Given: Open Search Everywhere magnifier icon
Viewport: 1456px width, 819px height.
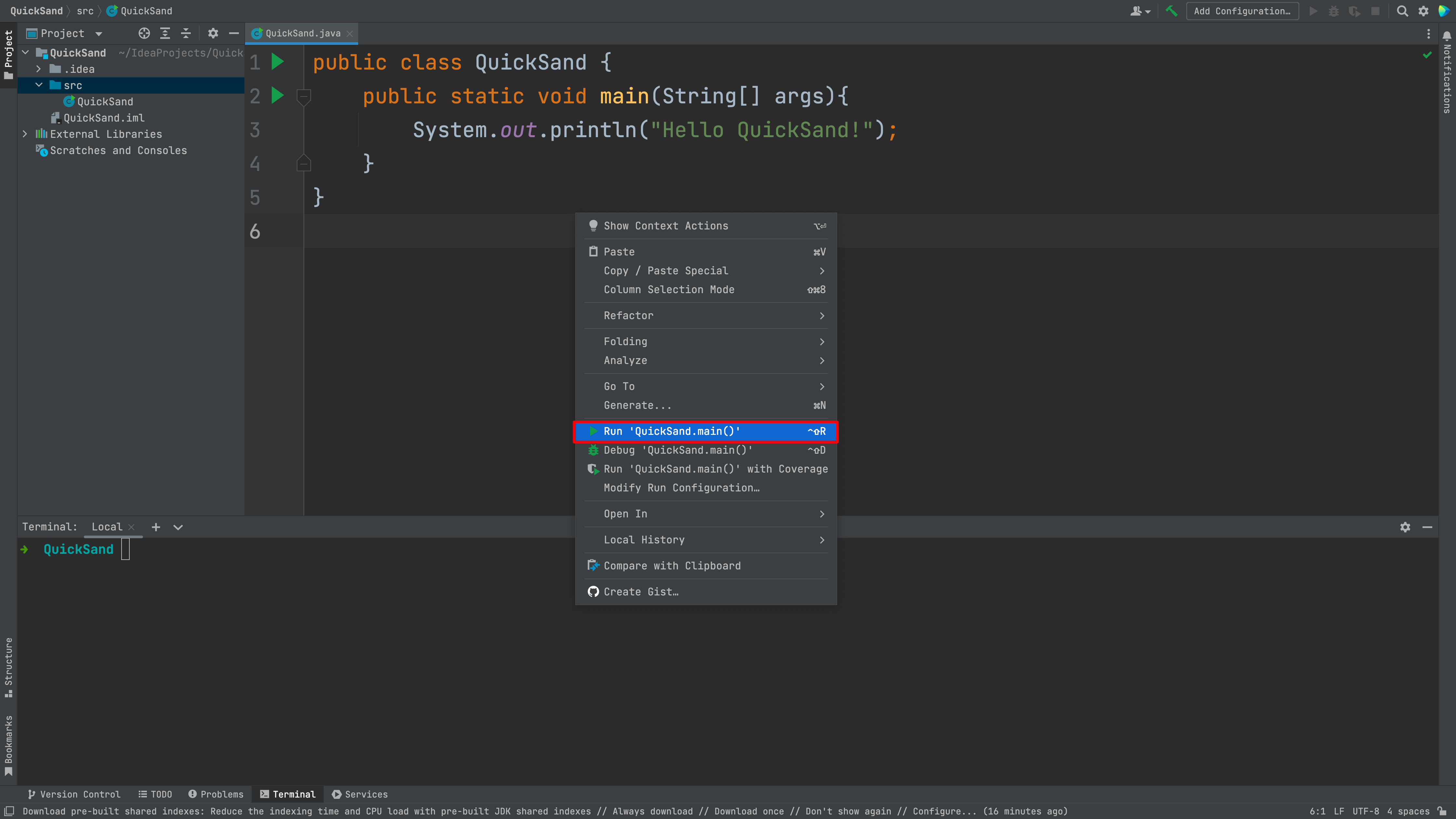Looking at the screenshot, I should (x=1402, y=11).
